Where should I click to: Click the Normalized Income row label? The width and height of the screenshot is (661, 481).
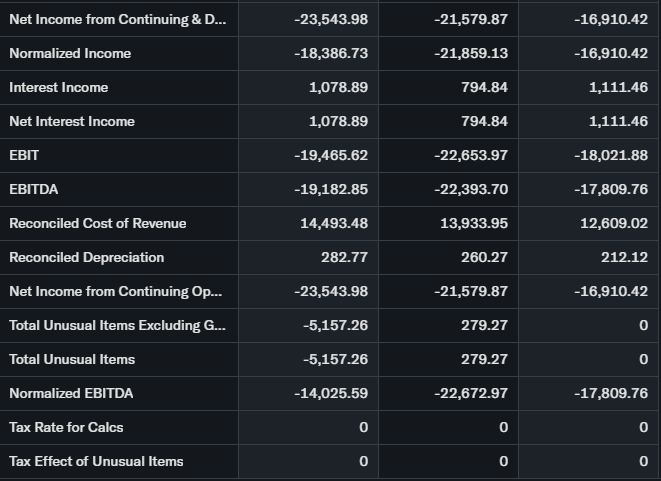70,53
